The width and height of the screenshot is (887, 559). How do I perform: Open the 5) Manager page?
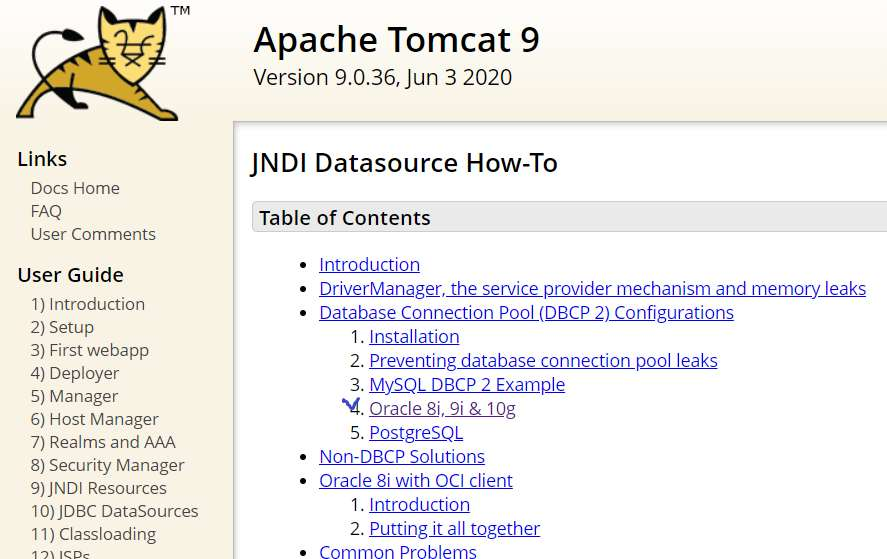[x=74, y=396]
